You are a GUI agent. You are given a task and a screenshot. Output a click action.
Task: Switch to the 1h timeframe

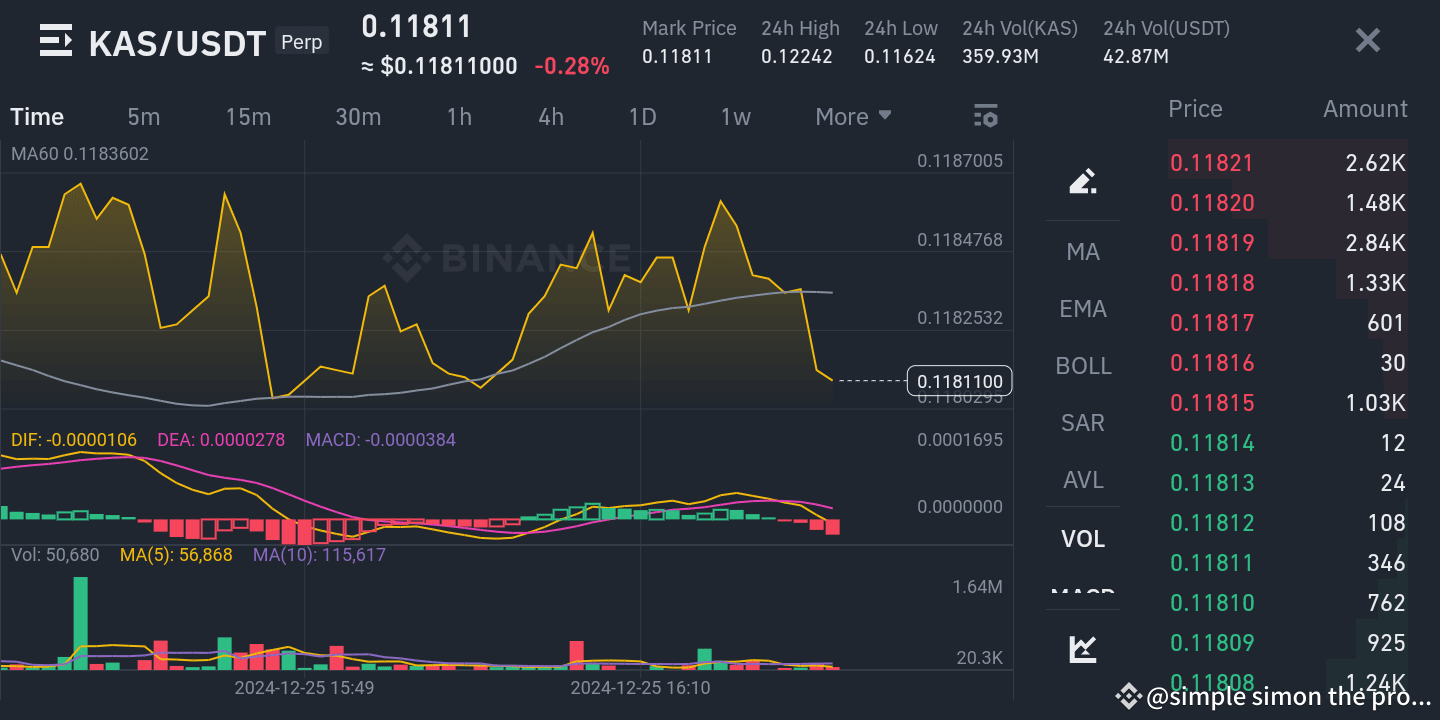[459, 116]
